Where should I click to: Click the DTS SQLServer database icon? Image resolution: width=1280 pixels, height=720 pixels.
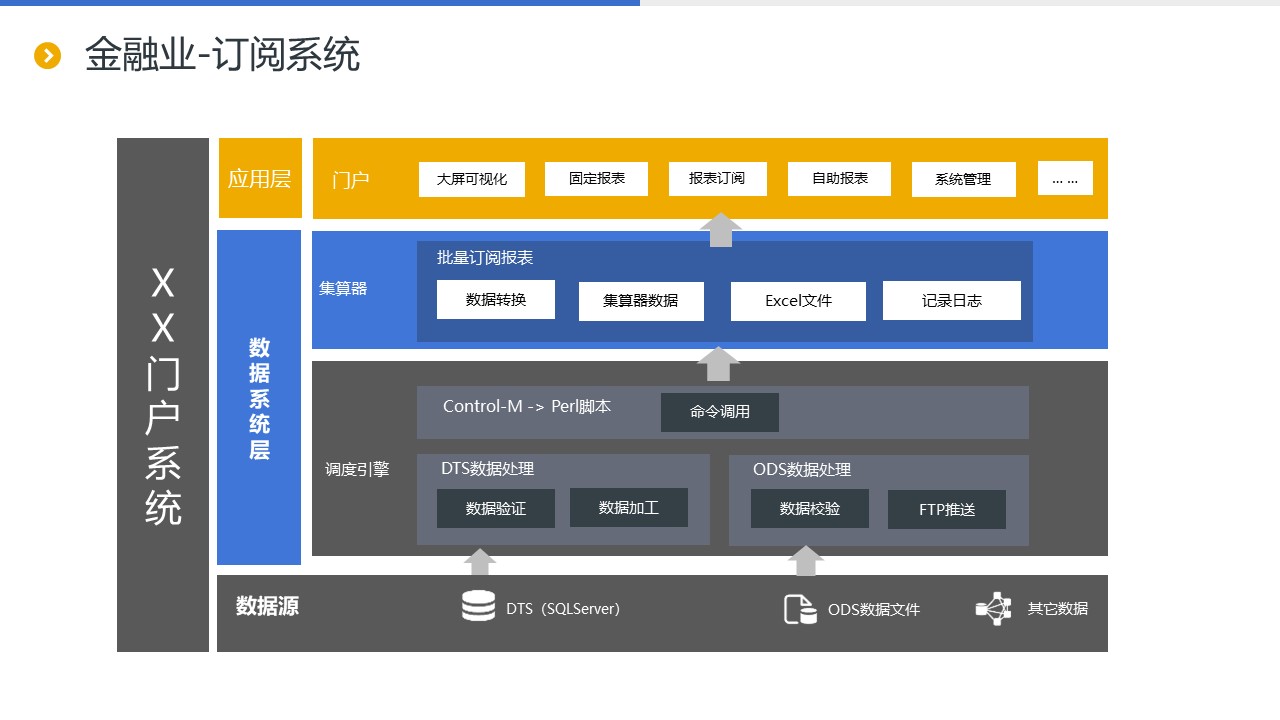click(478, 606)
